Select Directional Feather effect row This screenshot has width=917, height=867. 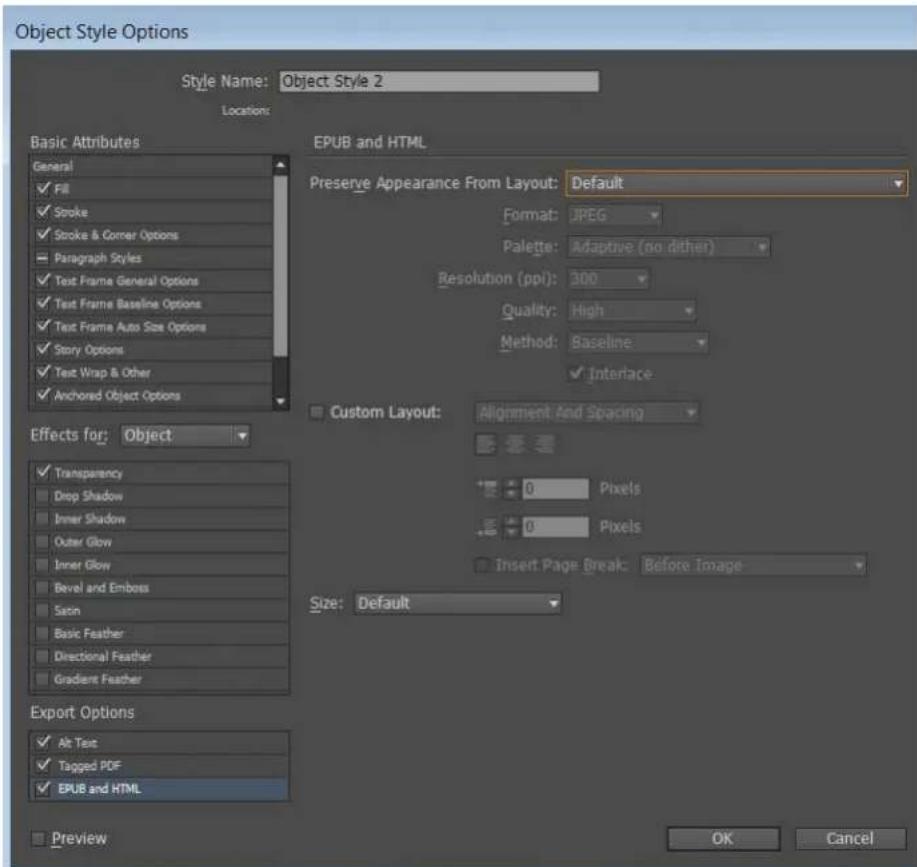click(159, 657)
